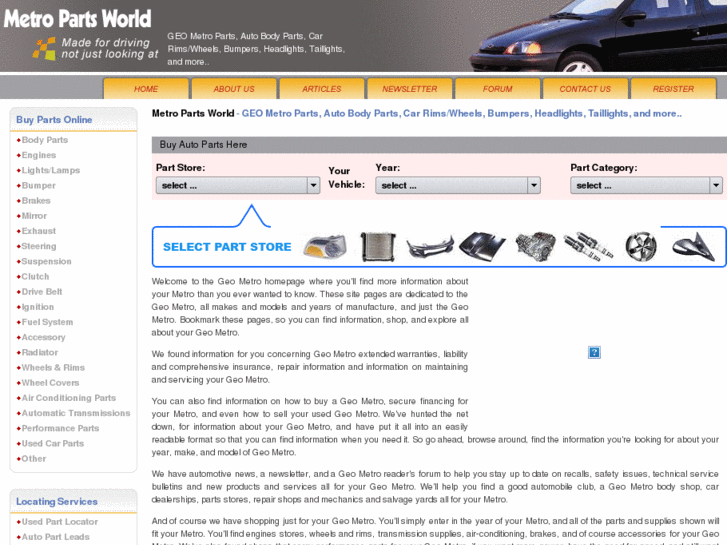Open the Year dropdown

[x=458, y=185]
